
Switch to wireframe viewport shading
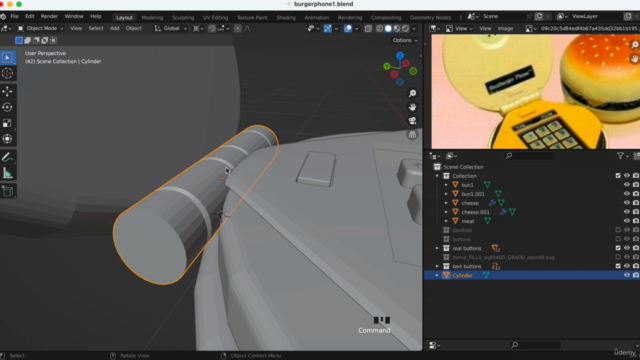pyautogui.click(x=380, y=29)
